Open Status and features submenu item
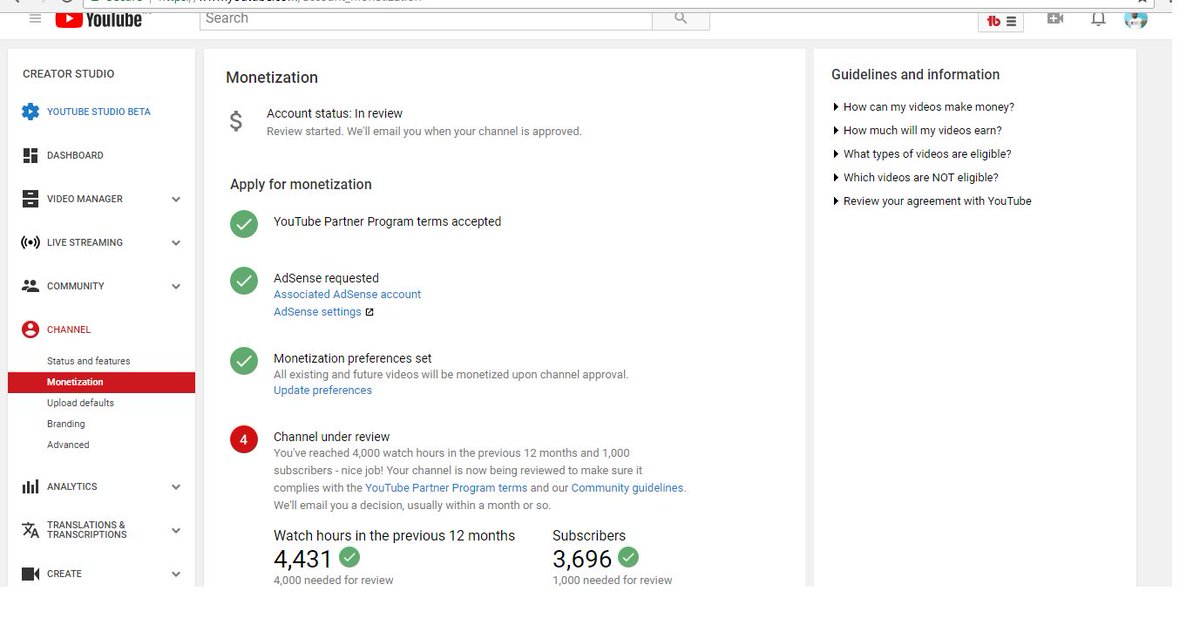 tap(88, 361)
